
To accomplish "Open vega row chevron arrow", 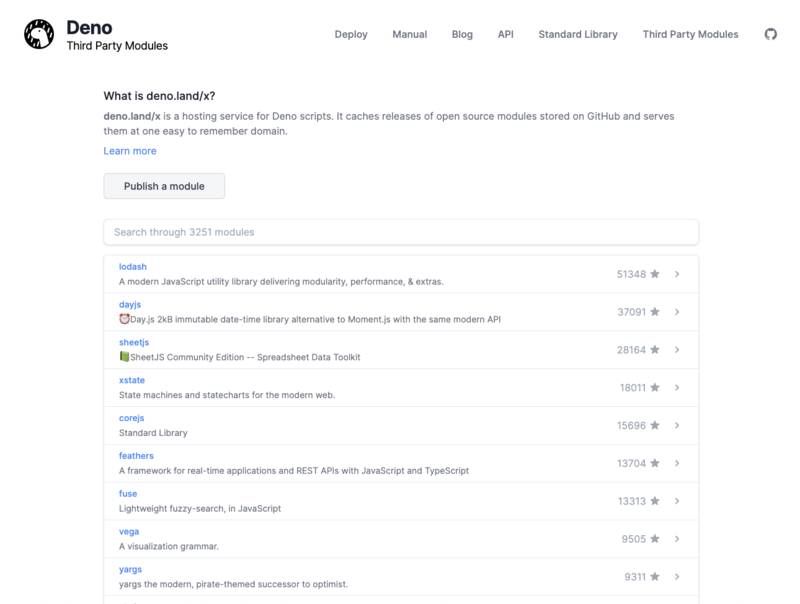I will (677, 539).
